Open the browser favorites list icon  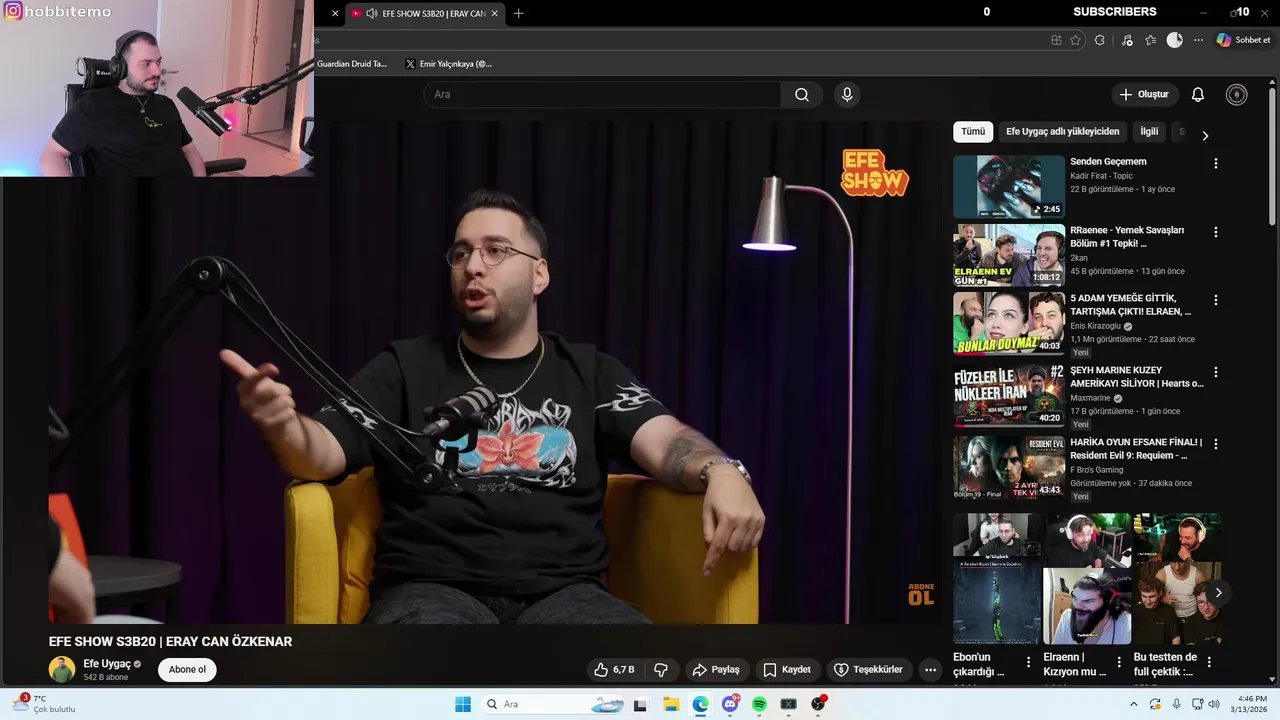click(1150, 40)
